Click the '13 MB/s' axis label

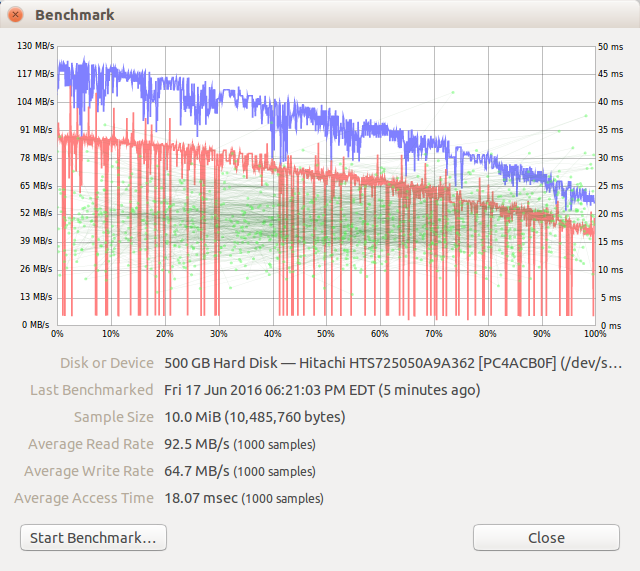click(x=36, y=296)
